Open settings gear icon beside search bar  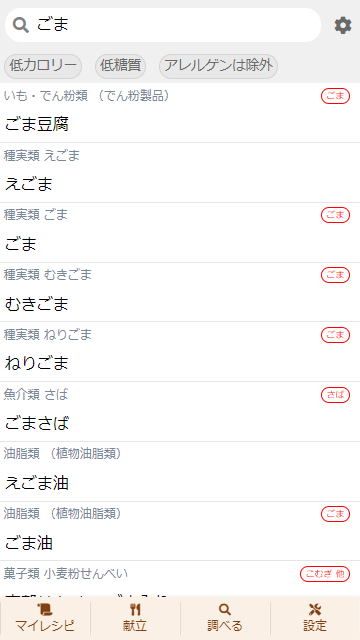coord(343,25)
